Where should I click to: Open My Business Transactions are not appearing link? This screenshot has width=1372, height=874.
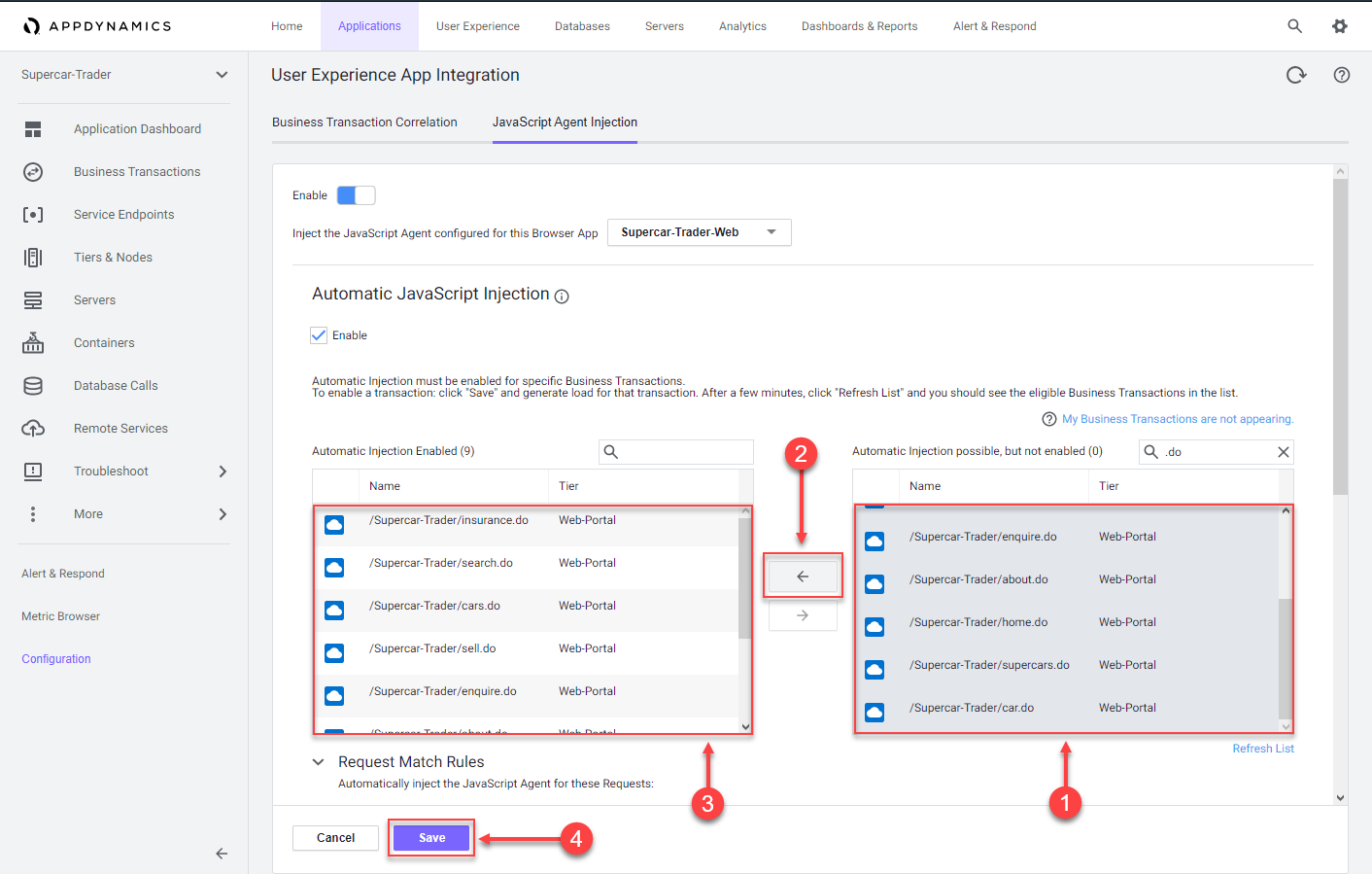pos(1178,419)
